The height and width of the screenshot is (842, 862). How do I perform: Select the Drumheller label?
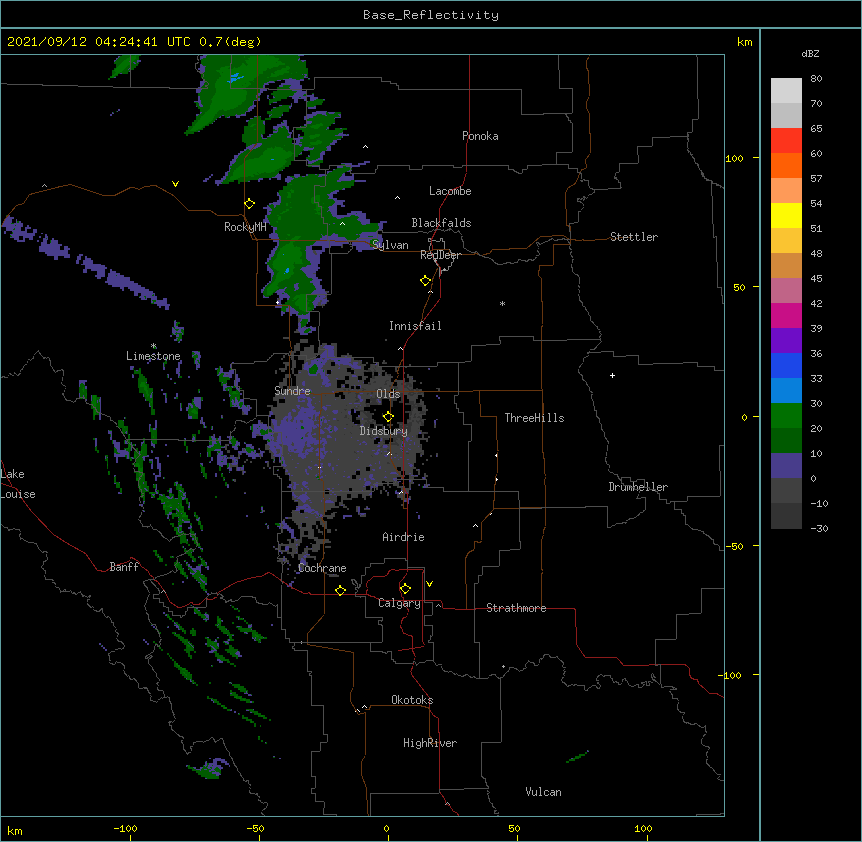pyautogui.click(x=638, y=487)
